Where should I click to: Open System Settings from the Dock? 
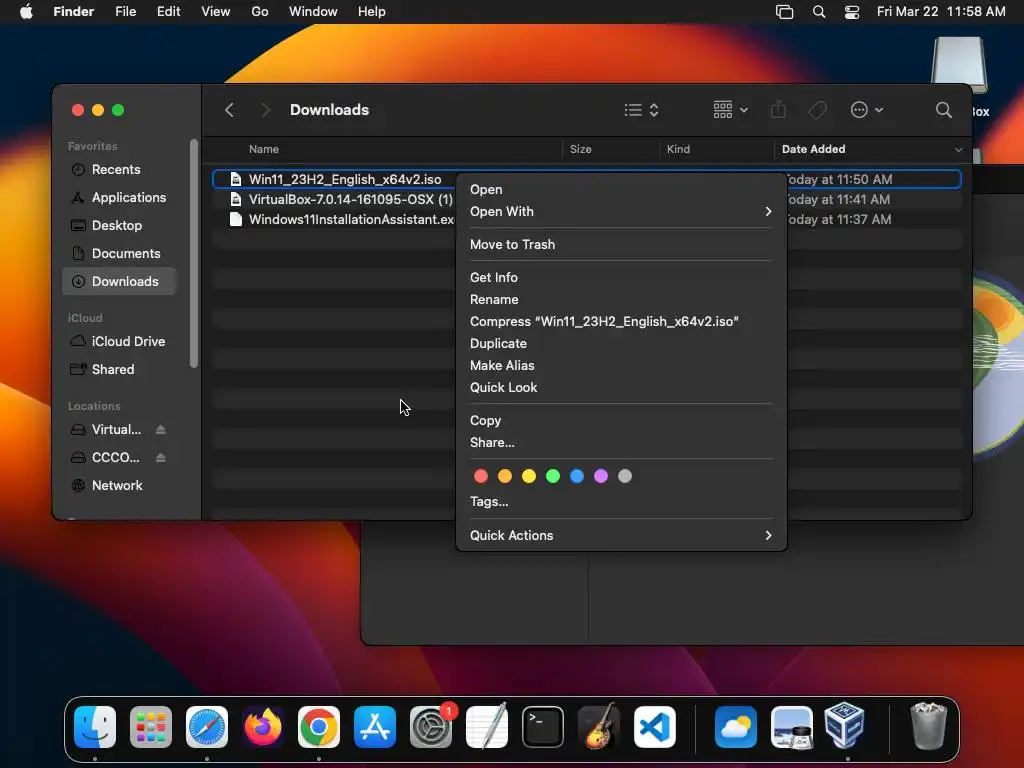tap(431, 727)
